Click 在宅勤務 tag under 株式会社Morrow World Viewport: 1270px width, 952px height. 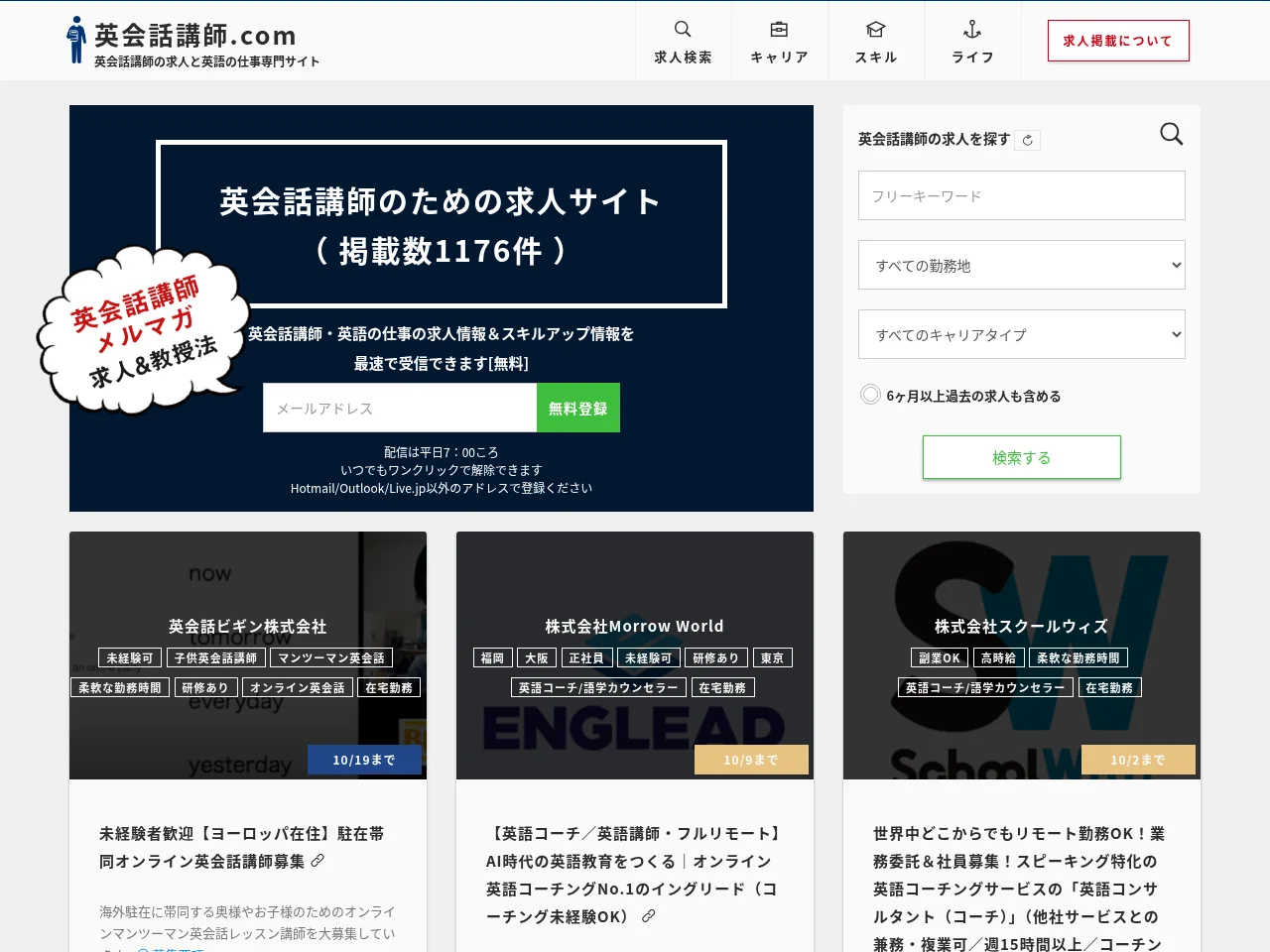click(x=722, y=687)
